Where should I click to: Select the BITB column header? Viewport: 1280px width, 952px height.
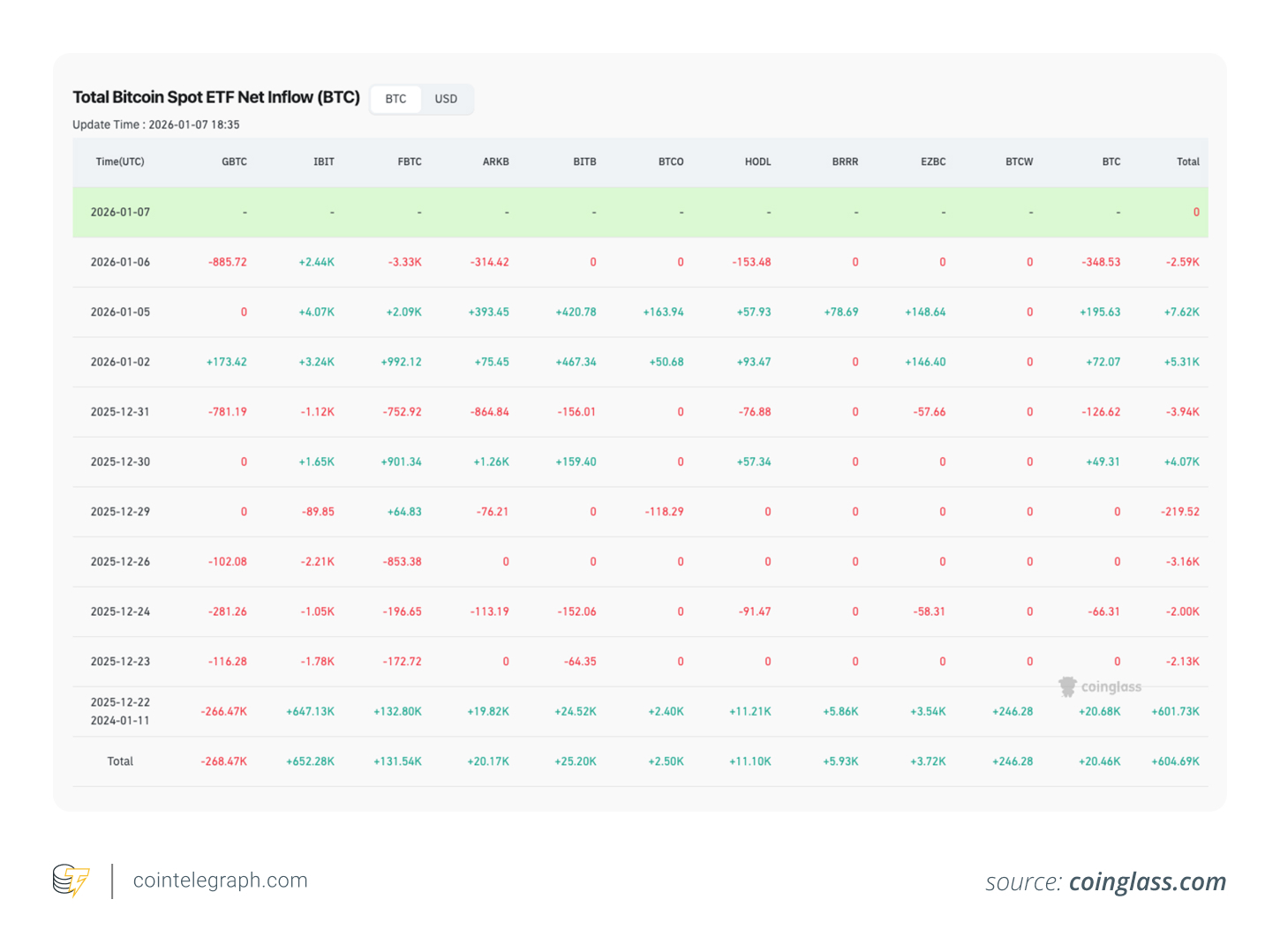coord(584,161)
